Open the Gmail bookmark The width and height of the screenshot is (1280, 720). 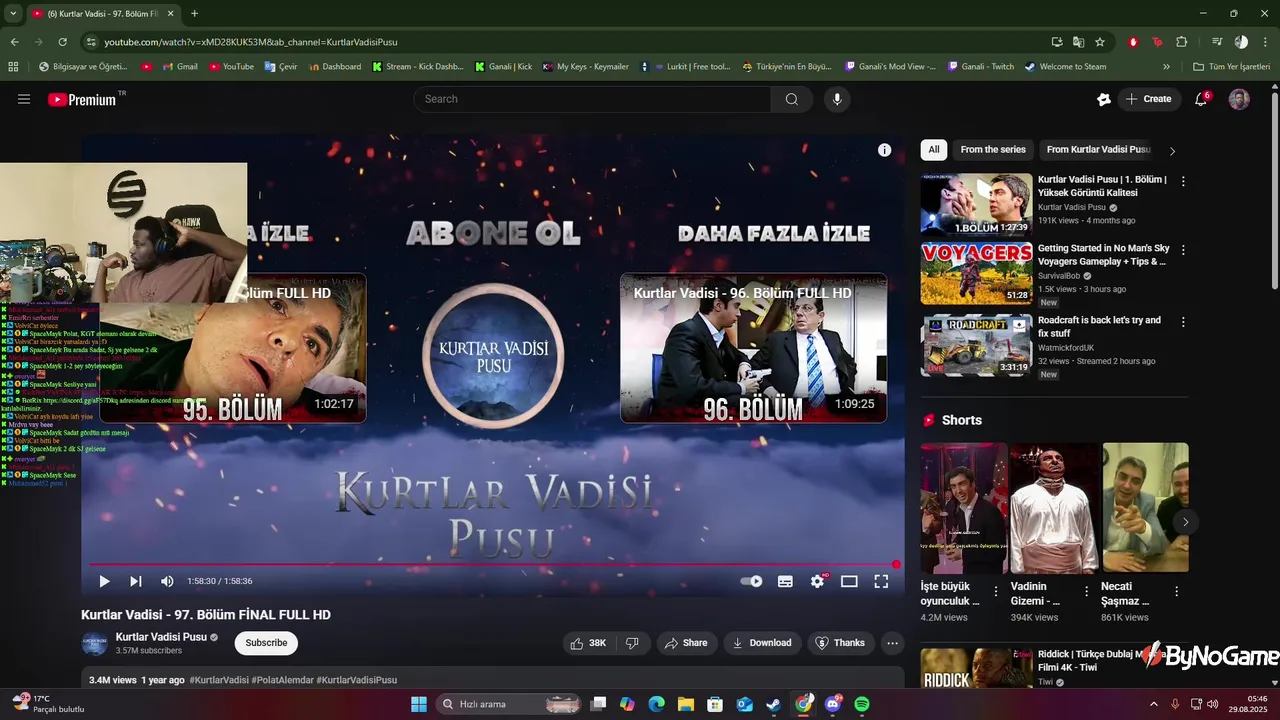coord(178,67)
